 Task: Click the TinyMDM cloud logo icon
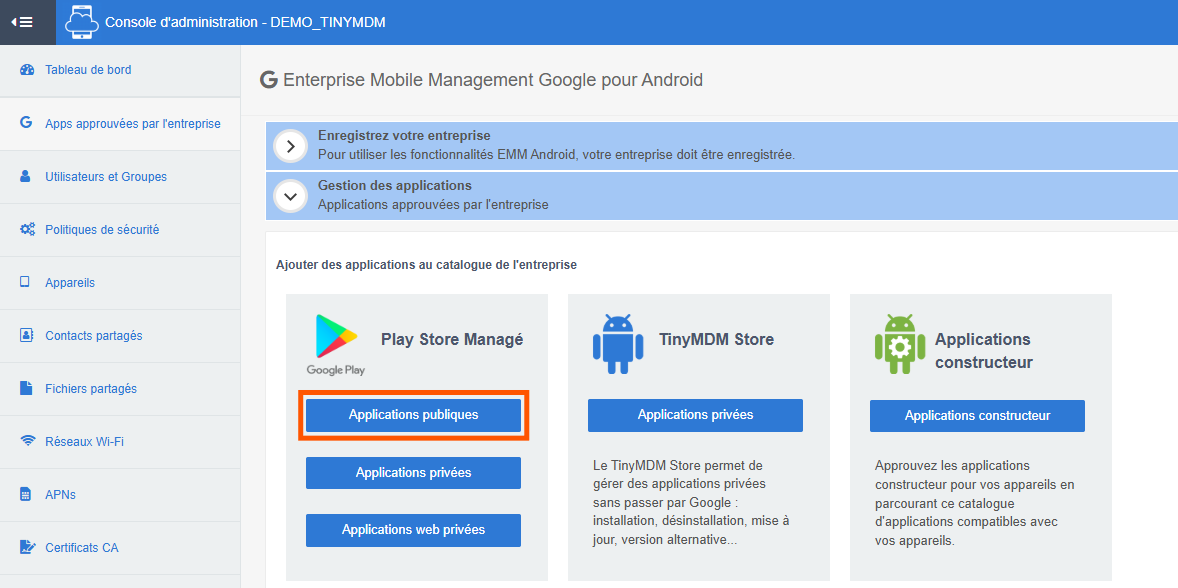click(x=82, y=22)
